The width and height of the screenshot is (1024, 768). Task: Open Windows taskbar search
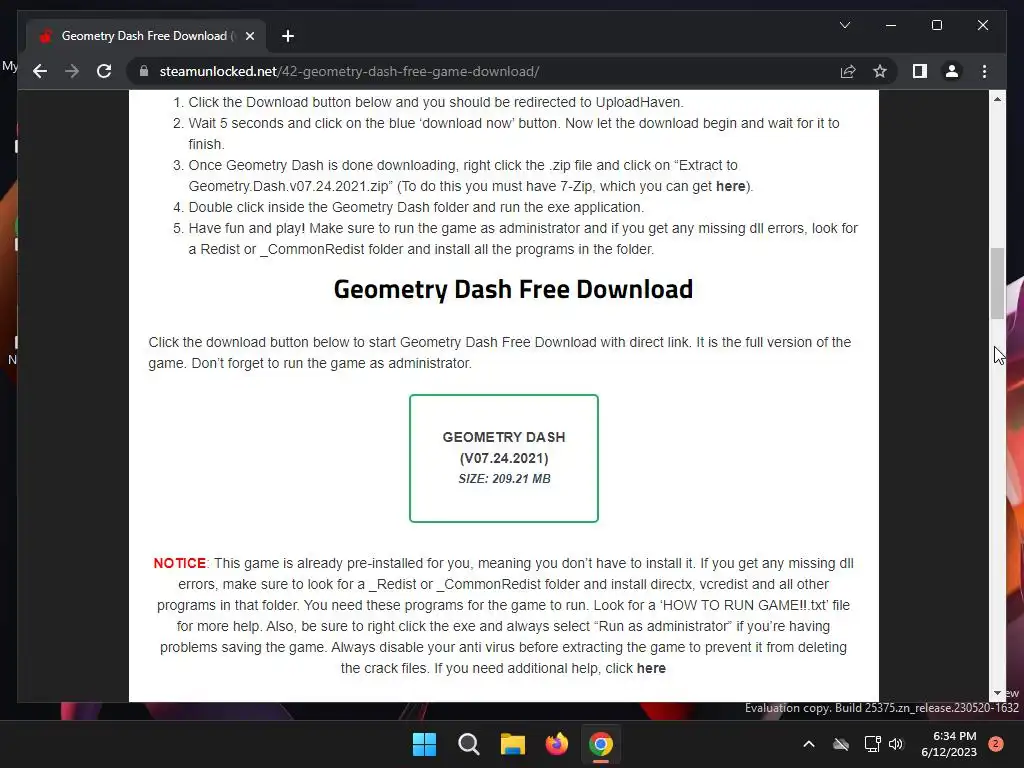[x=468, y=744]
